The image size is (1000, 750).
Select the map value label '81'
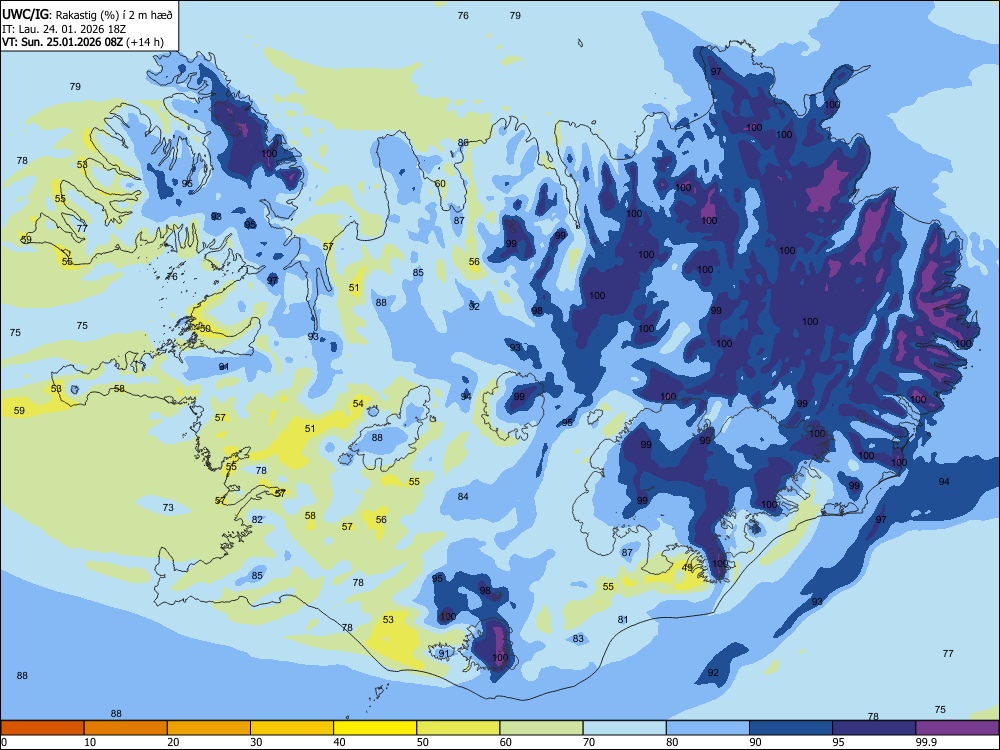point(623,619)
